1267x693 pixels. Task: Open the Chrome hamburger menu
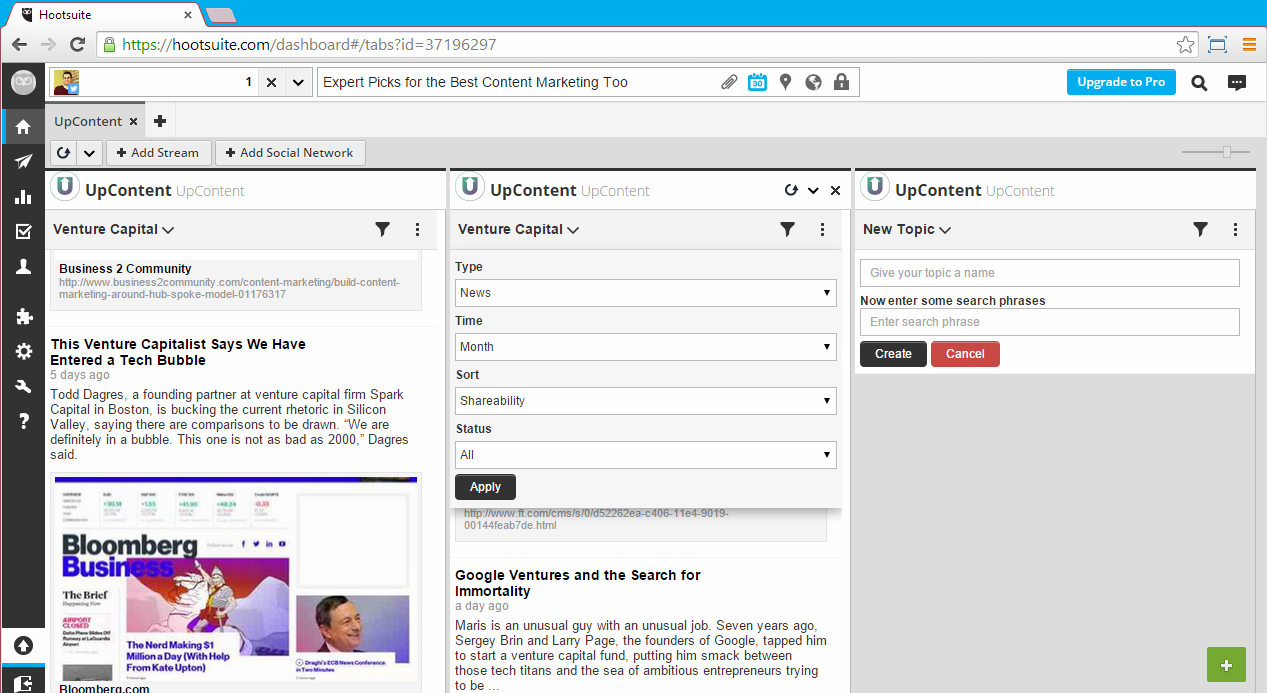[x=1249, y=44]
